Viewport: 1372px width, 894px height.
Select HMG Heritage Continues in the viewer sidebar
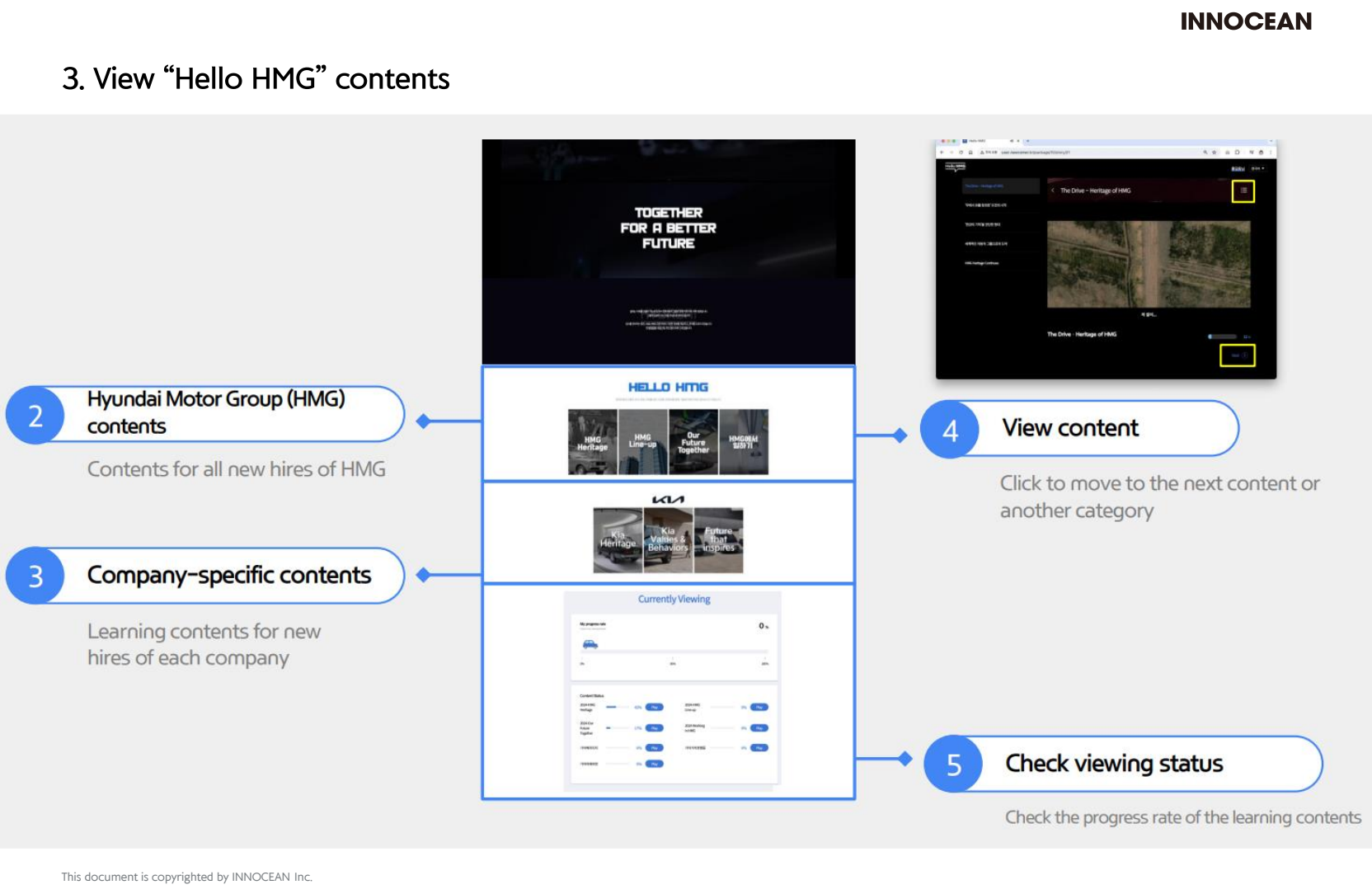(982, 263)
